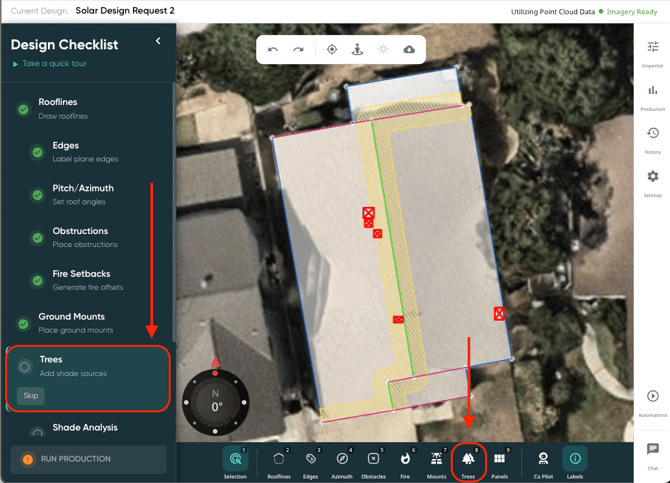The width and height of the screenshot is (670, 483).
Task: Select Pitch/Azimuth checklist item
Action: point(82,194)
